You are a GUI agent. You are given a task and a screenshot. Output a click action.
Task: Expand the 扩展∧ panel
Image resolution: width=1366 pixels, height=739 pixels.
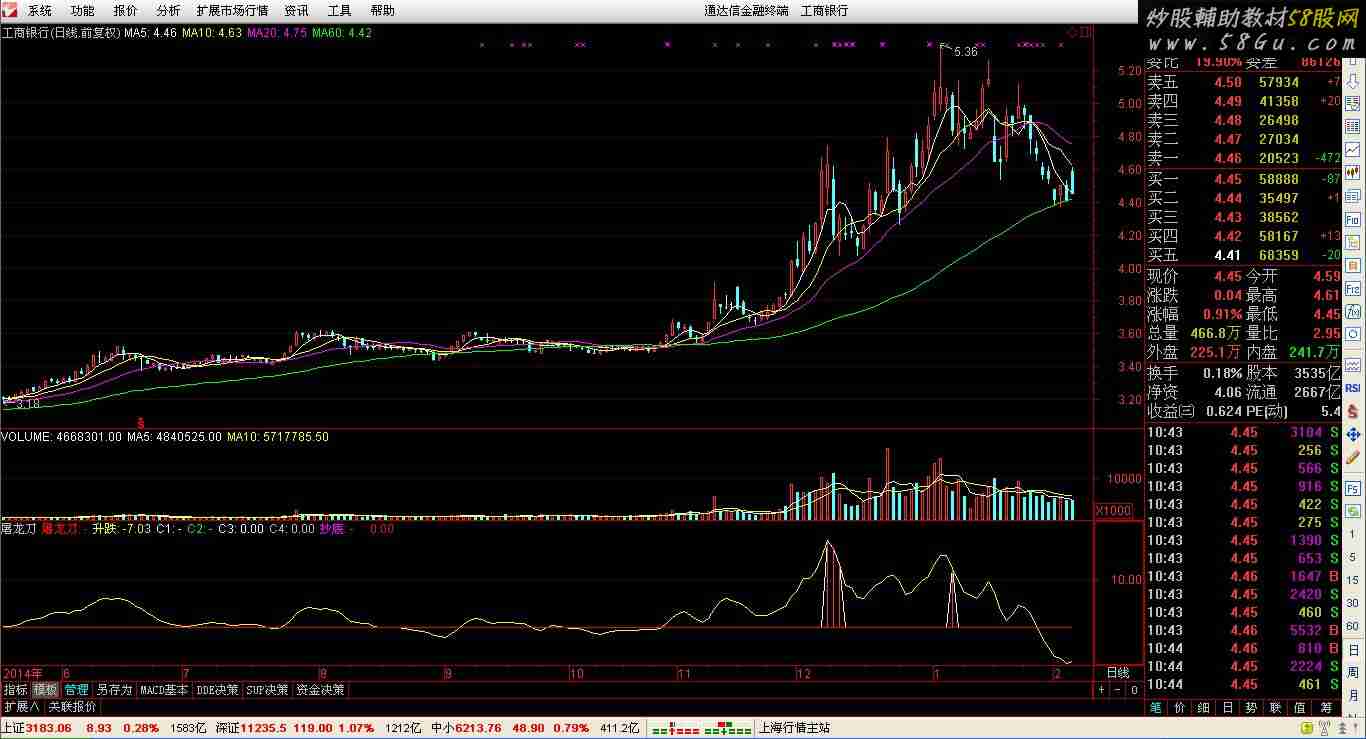click(22, 706)
